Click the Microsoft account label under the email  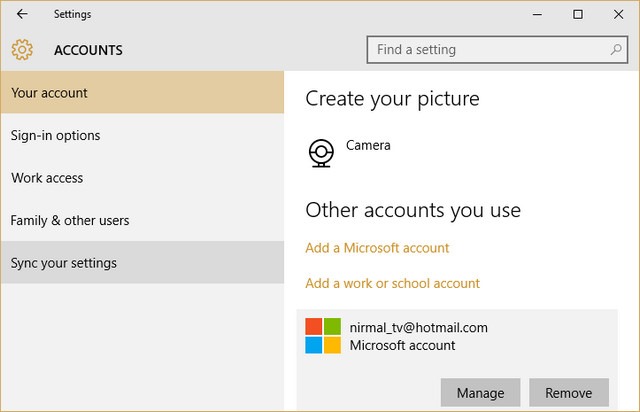point(402,345)
